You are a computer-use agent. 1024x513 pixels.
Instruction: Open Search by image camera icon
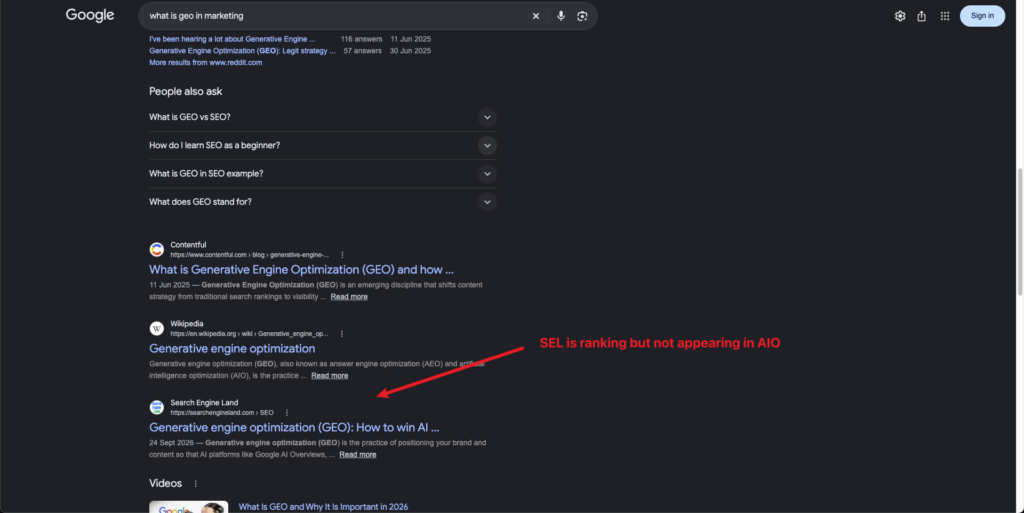coord(582,16)
